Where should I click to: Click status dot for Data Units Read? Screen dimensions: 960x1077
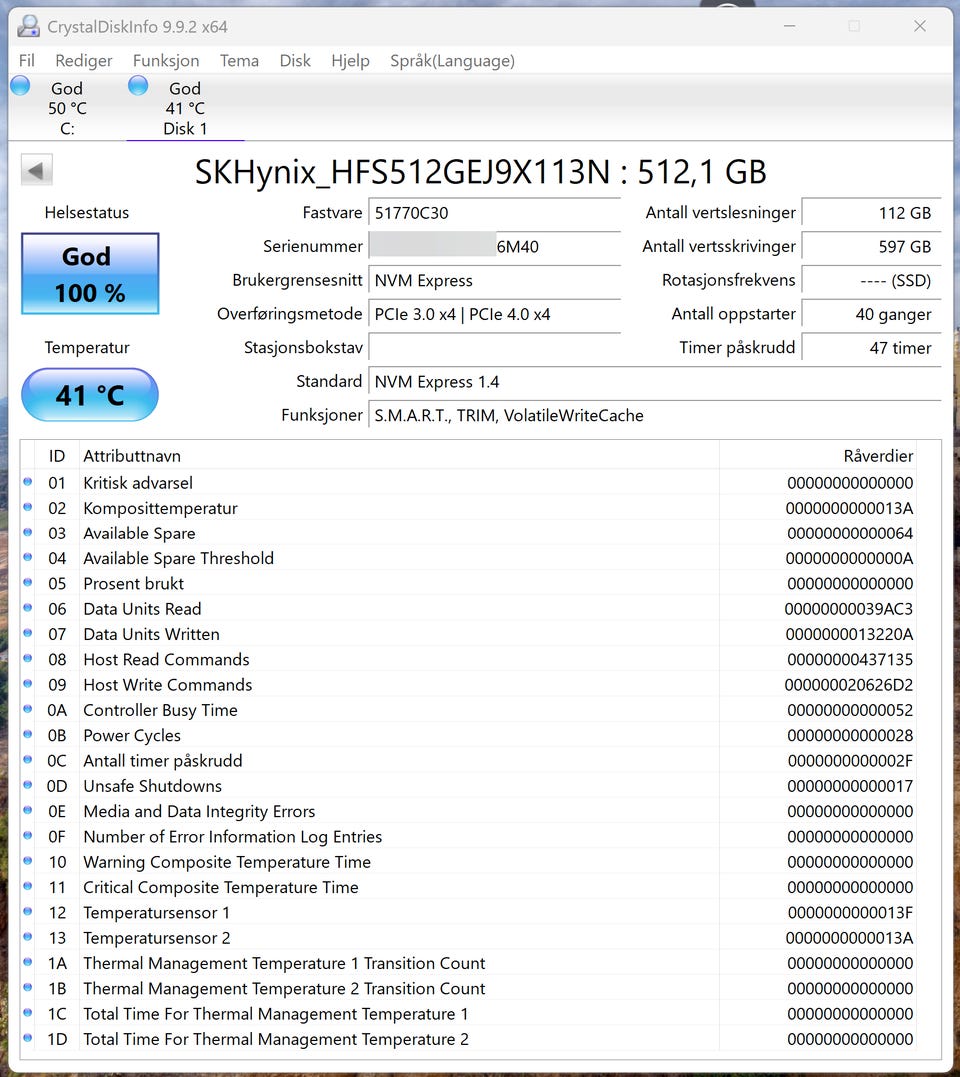point(27,609)
